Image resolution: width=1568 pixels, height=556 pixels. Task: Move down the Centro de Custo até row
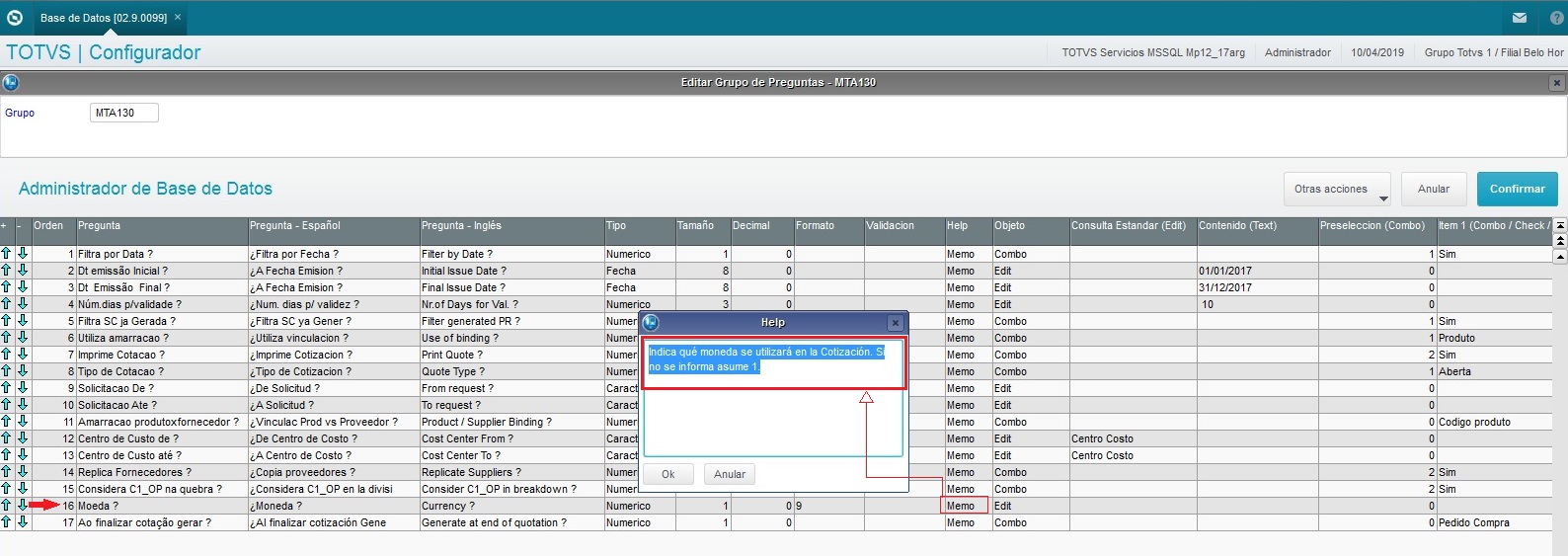[23, 455]
